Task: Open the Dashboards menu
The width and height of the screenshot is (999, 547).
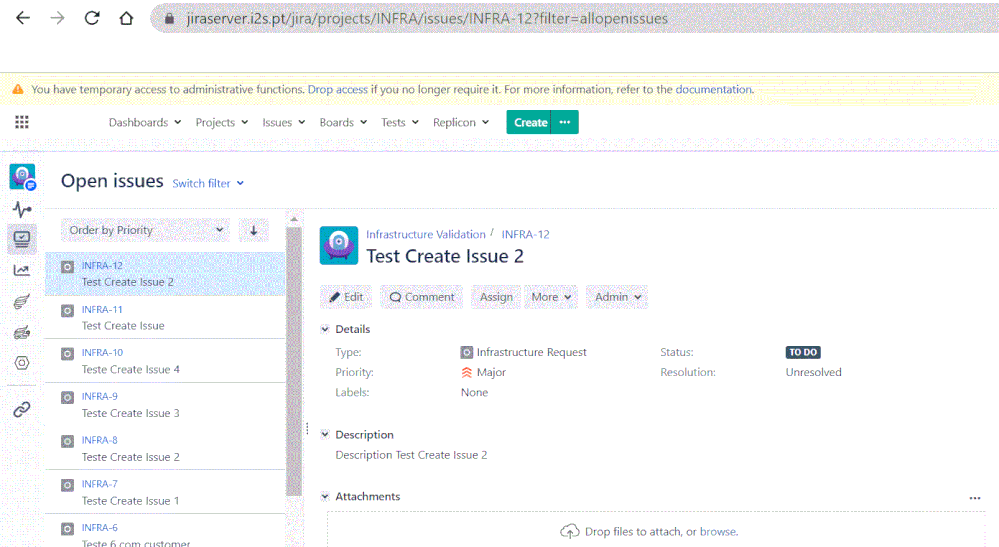Action: tap(145, 122)
